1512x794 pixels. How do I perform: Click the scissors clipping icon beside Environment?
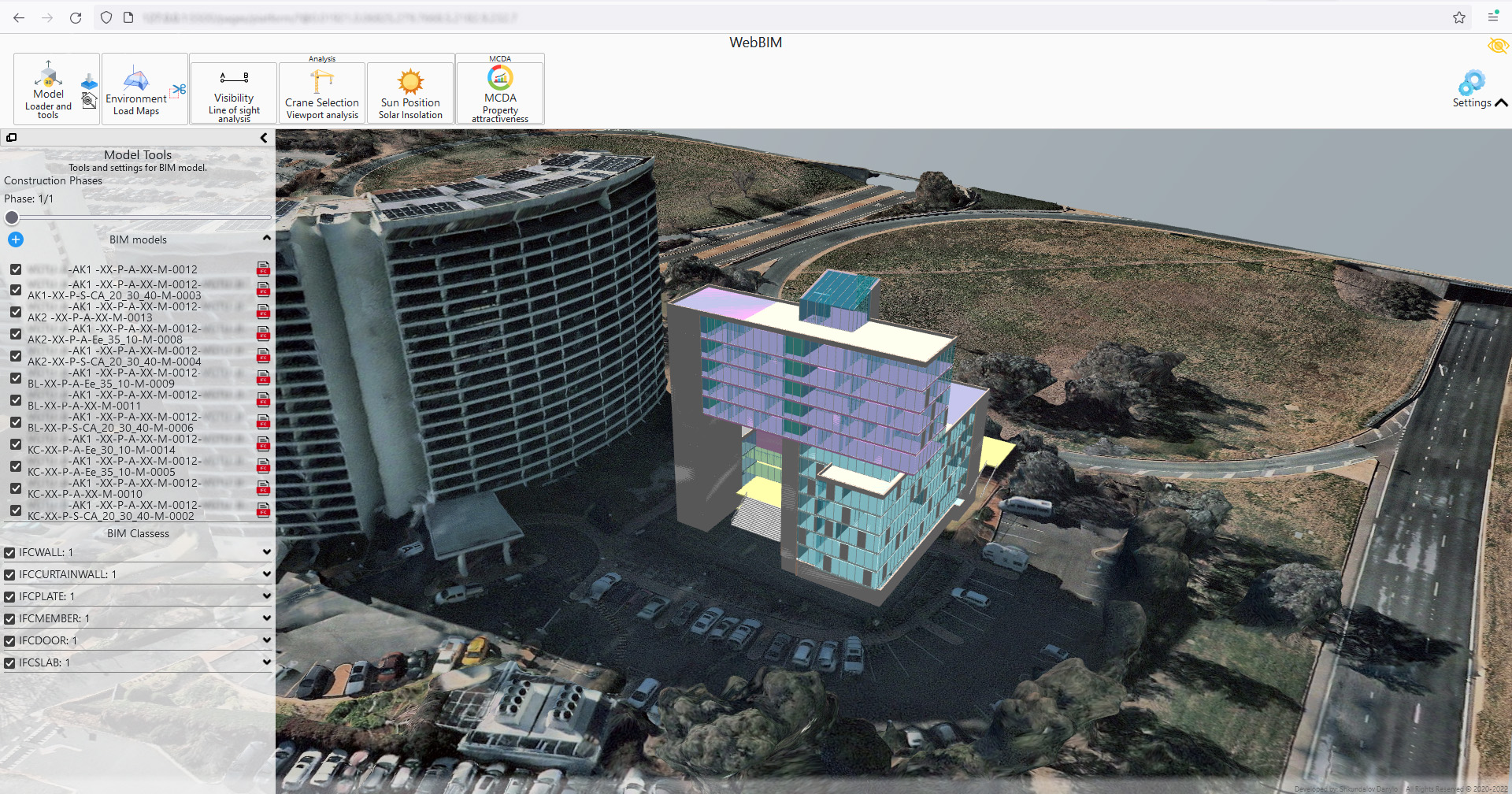[179, 90]
